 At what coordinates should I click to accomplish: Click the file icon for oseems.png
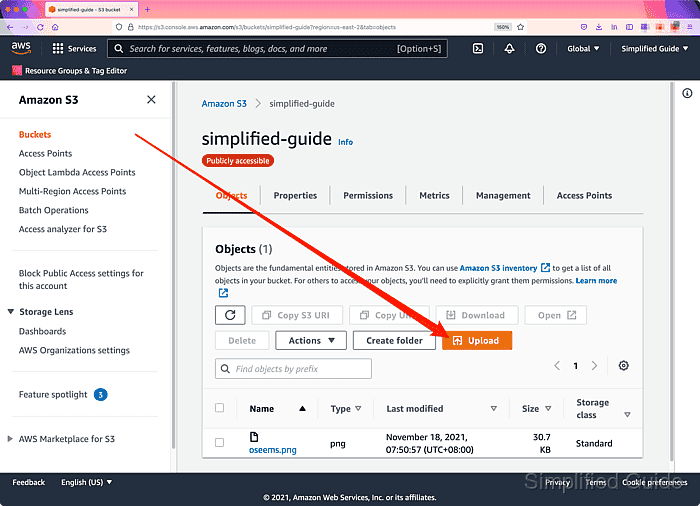(254, 437)
